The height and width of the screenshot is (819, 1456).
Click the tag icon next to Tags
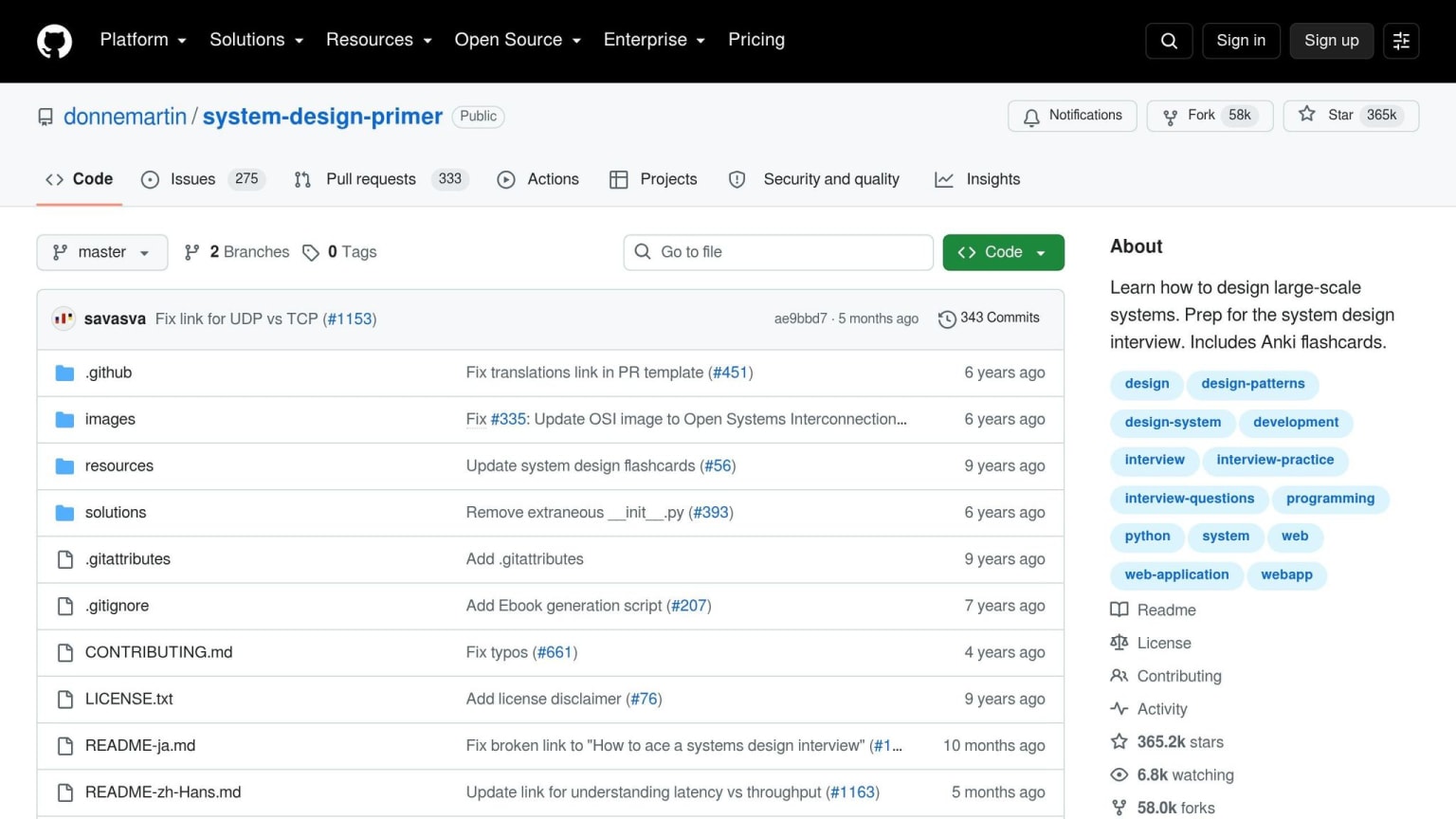click(x=311, y=252)
